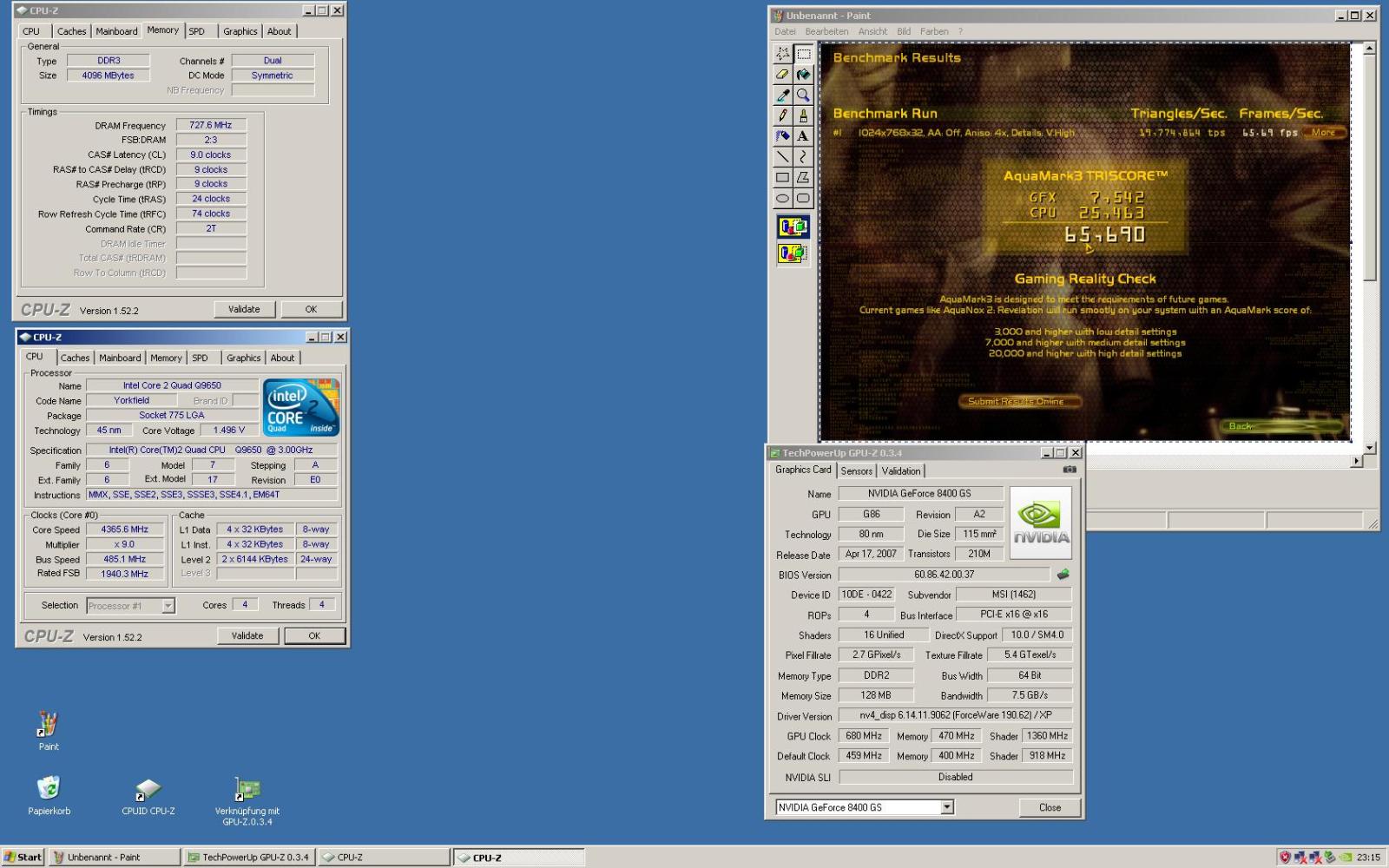Open the Processor #1 selection dropdown
1389x868 pixels.
pyautogui.click(x=168, y=606)
